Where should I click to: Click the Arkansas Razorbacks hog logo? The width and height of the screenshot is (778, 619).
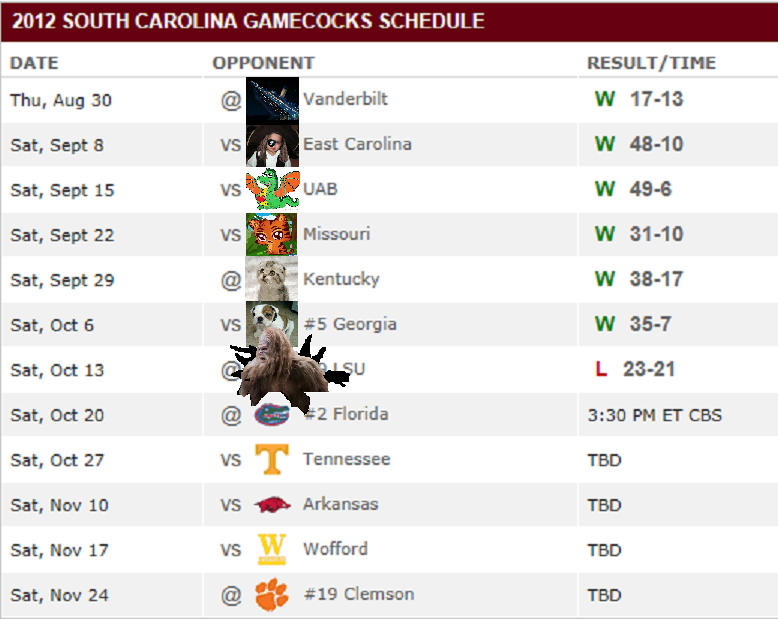click(272, 504)
